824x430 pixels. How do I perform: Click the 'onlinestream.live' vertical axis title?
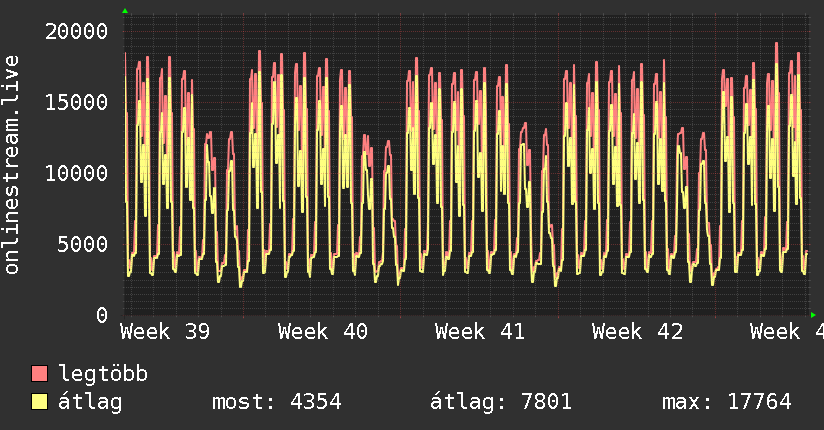click(11, 165)
